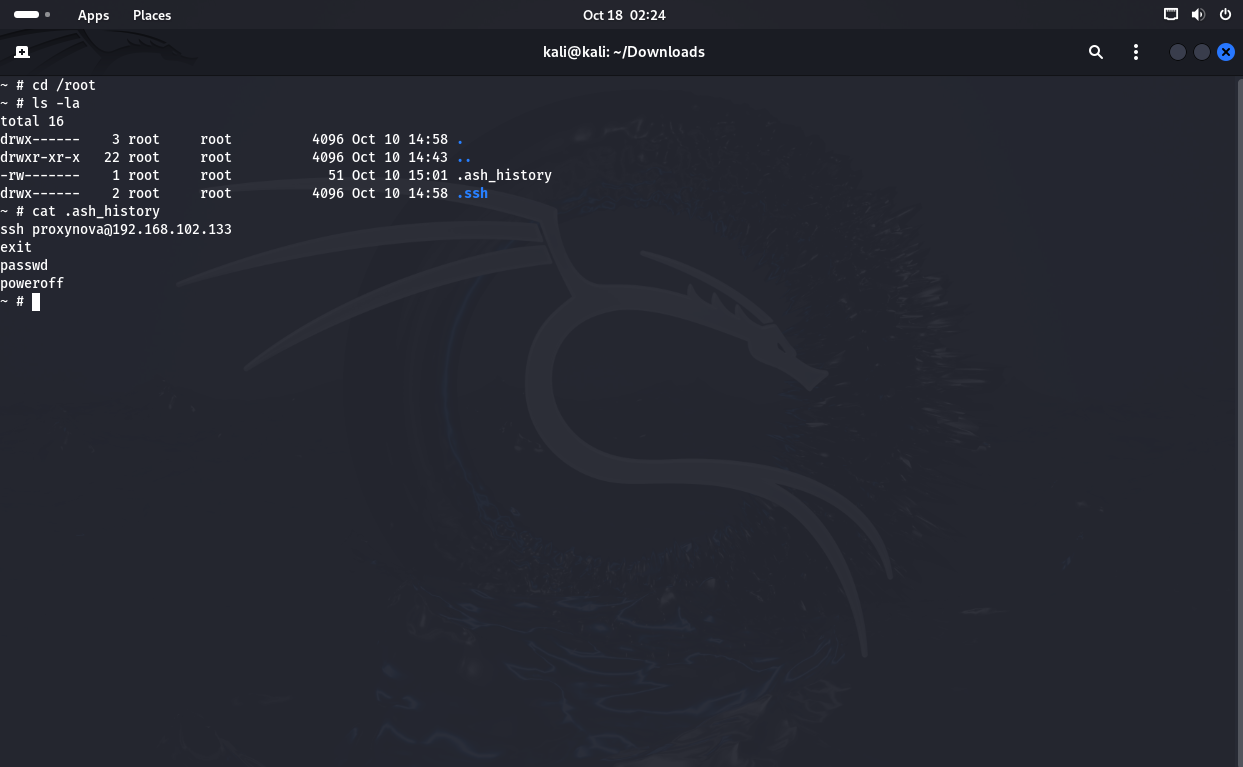Maximize the terminal window
This screenshot has height=767, width=1243.
(1202, 52)
